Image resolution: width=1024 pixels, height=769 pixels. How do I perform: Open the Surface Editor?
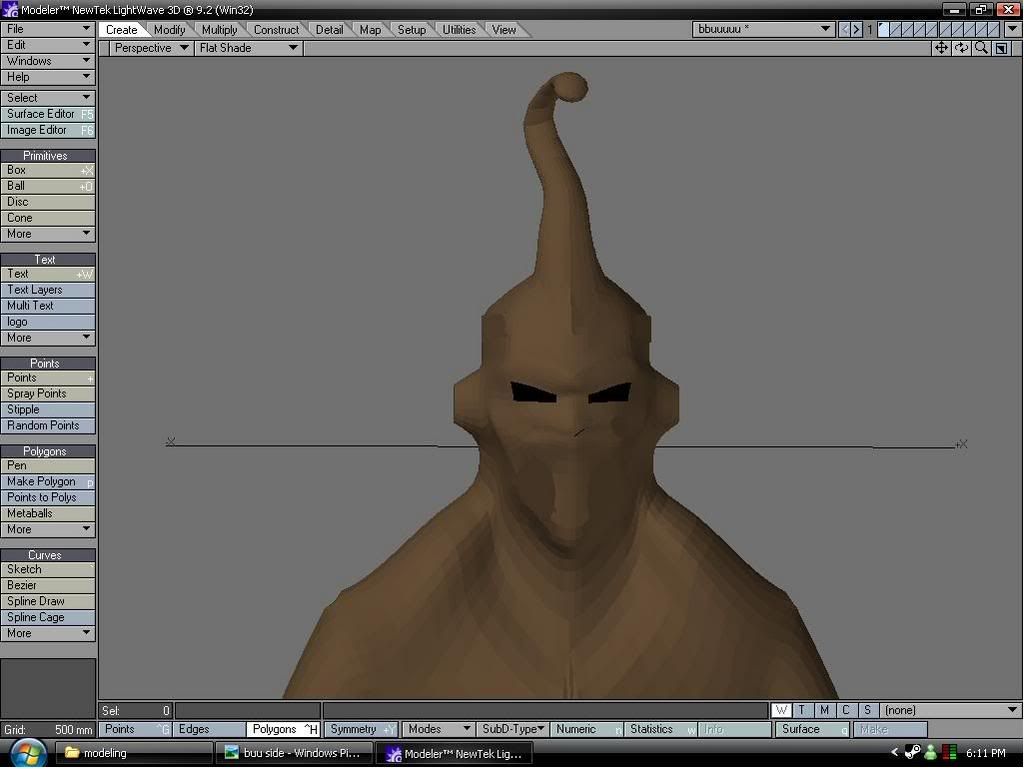(x=48, y=114)
